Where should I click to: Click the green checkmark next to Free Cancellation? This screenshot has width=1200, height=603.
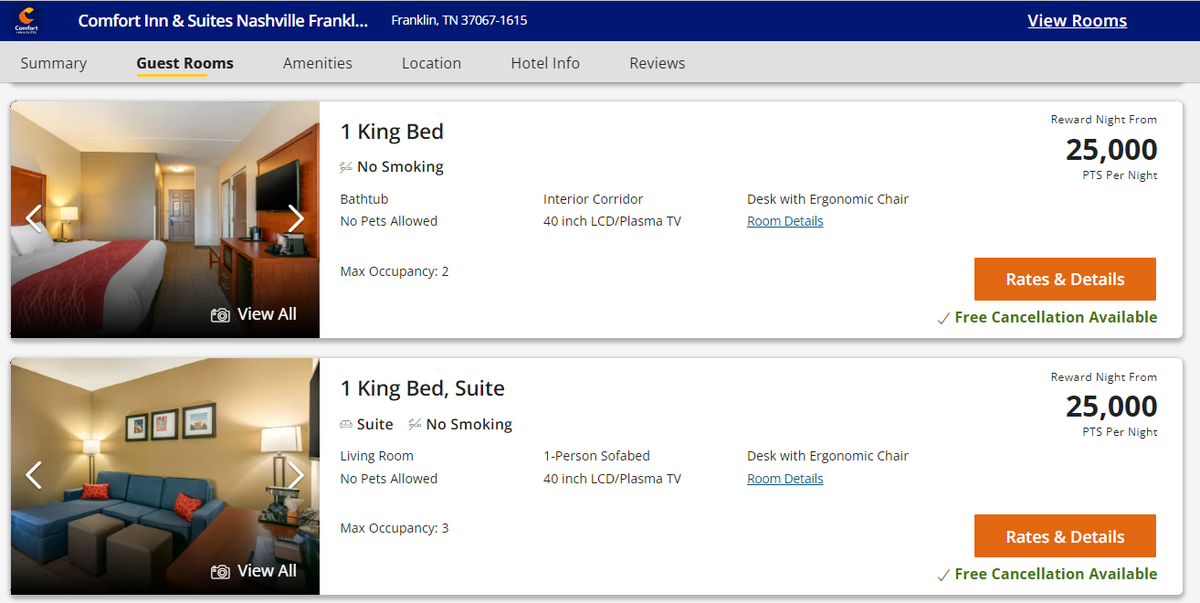coord(943,317)
